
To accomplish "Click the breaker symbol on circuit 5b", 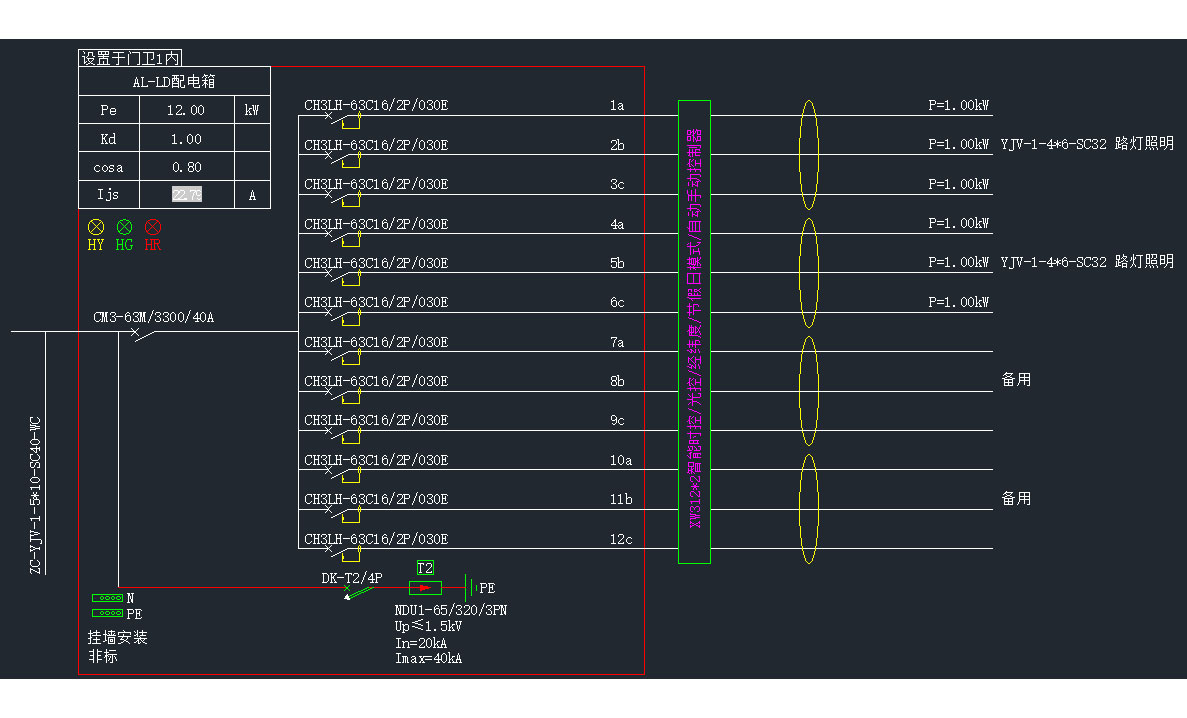I will pyautogui.click(x=343, y=277).
